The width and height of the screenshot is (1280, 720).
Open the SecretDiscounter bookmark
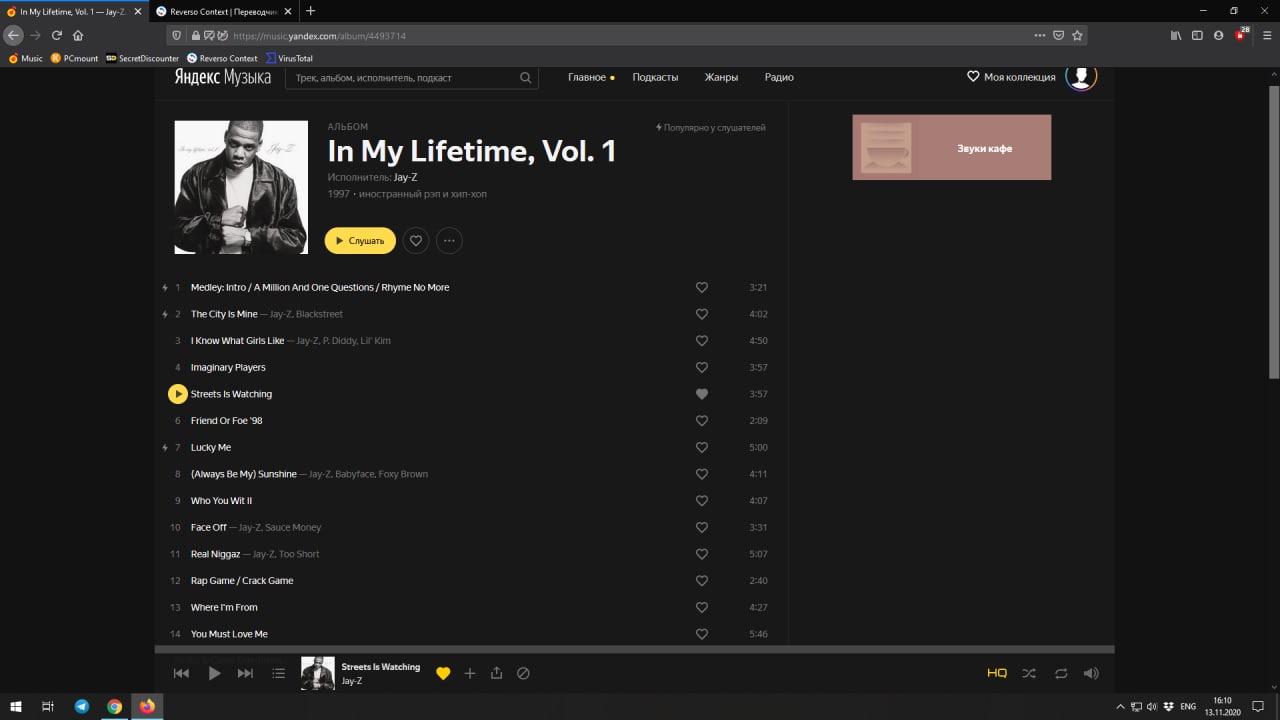tap(142, 58)
